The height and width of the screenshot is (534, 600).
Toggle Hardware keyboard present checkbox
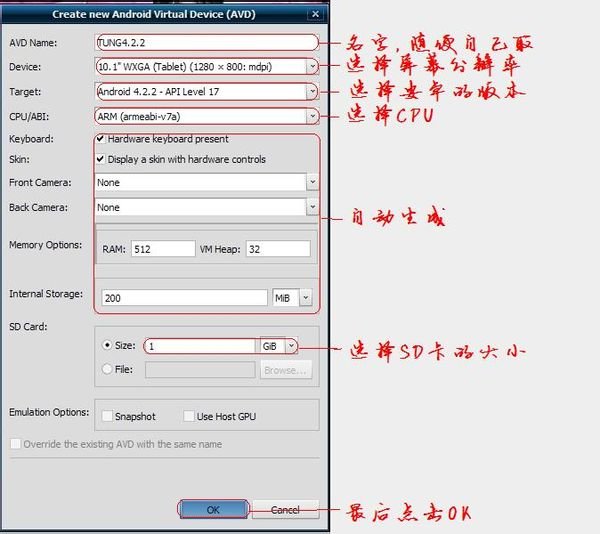101,139
